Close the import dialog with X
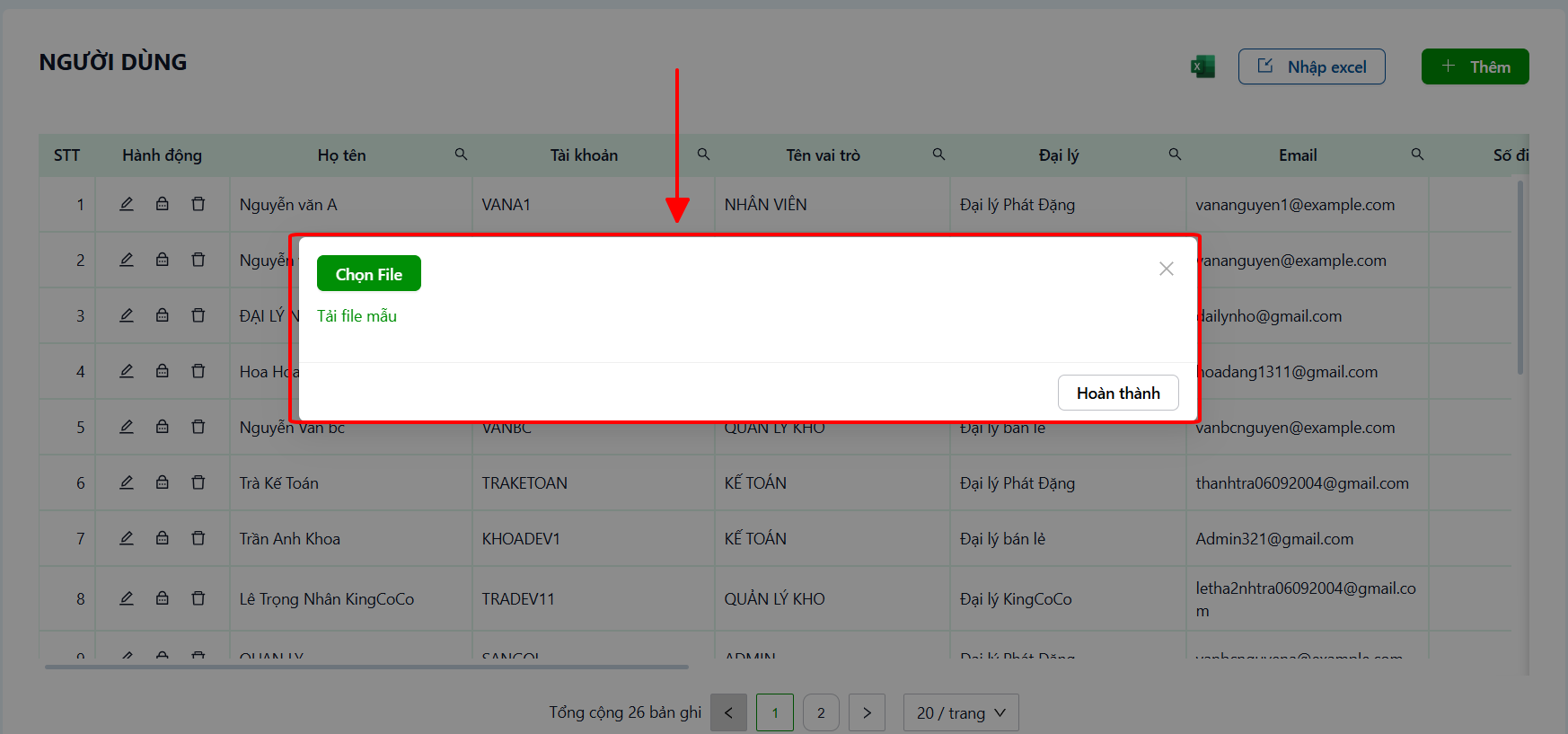The height and width of the screenshot is (734, 1568). click(x=1166, y=269)
